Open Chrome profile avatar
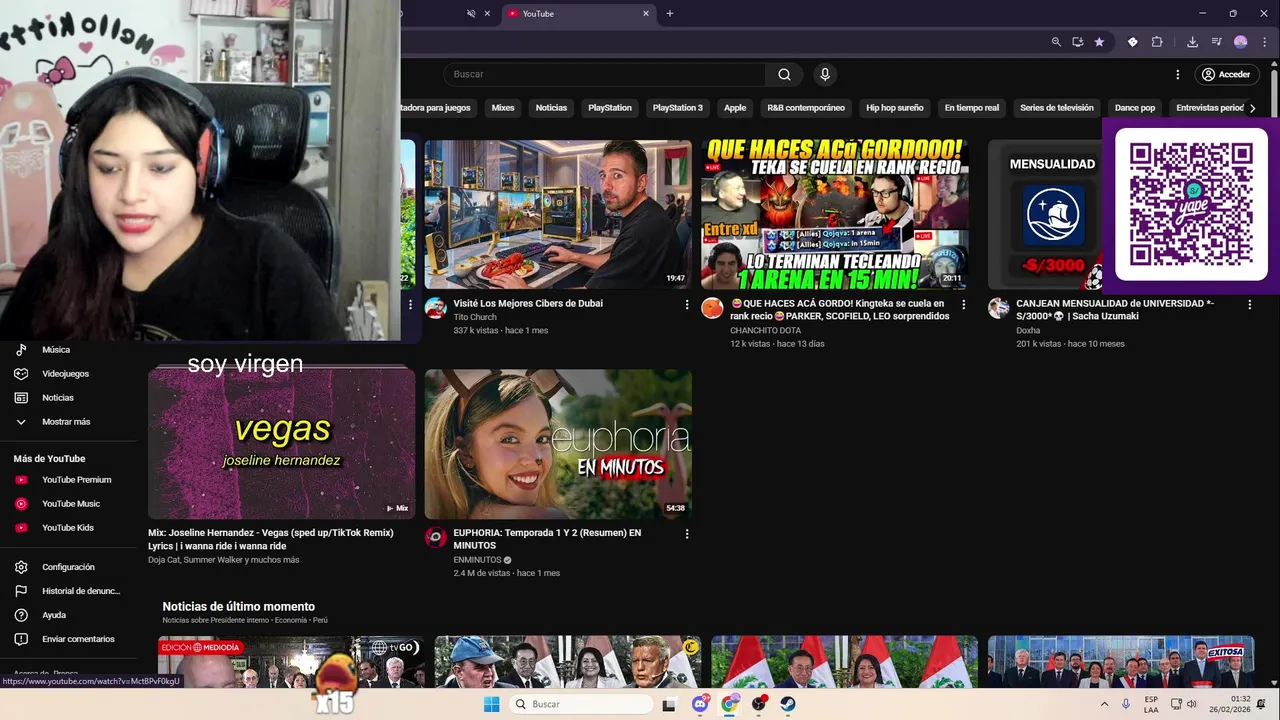Screen dimensions: 1280x720 click(1241, 42)
